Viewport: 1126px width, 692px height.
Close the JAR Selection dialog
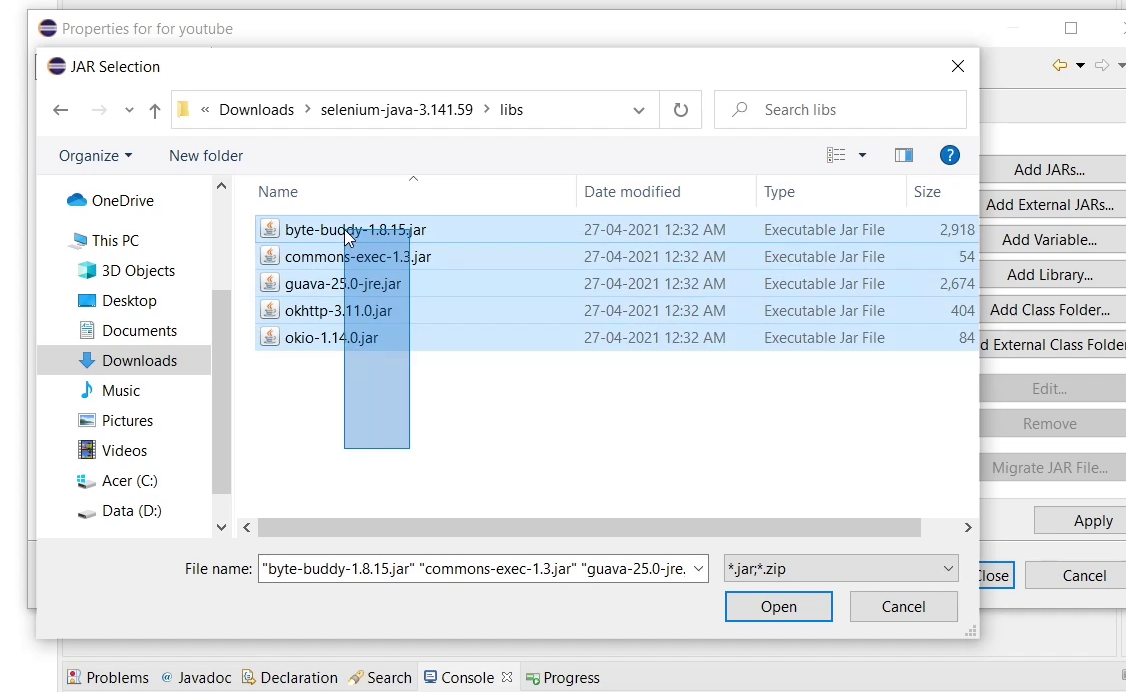pyautogui.click(x=957, y=66)
